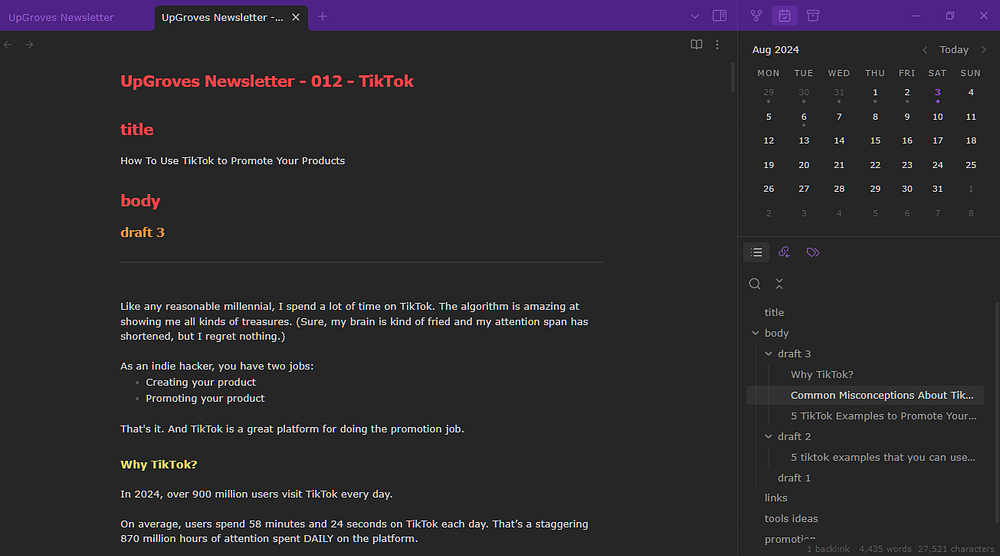This screenshot has width=1000, height=556.
Task: Click the Creating your product bullet
Action: (200, 383)
